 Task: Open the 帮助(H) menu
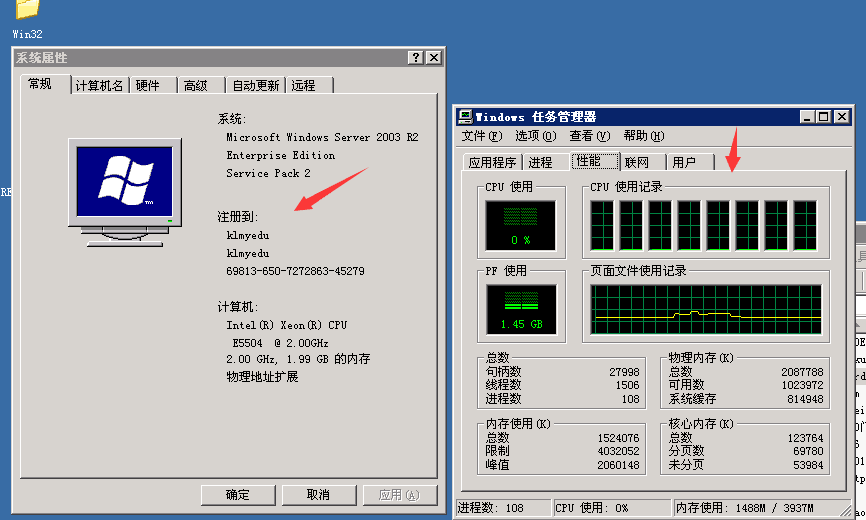(643, 136)
